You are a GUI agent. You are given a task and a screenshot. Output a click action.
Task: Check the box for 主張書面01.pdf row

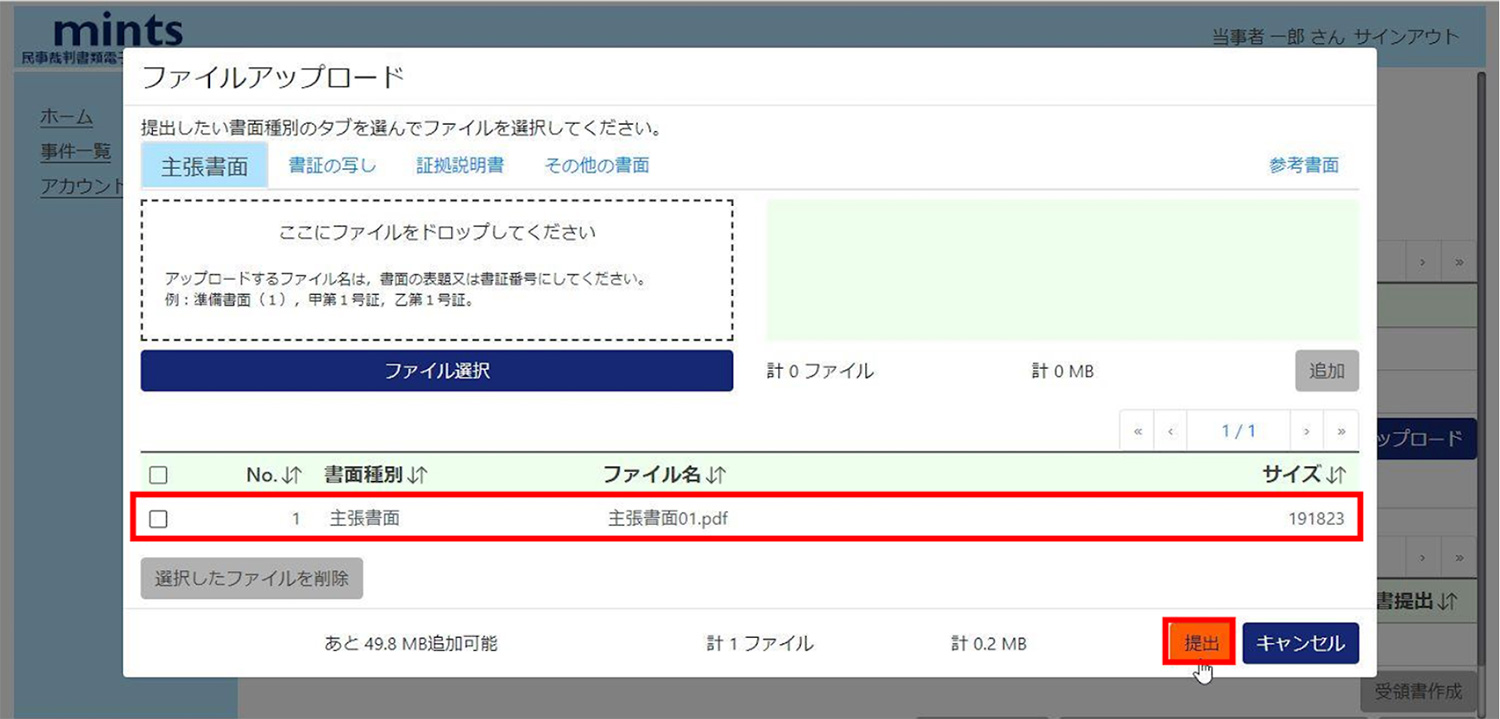point(158,519)
